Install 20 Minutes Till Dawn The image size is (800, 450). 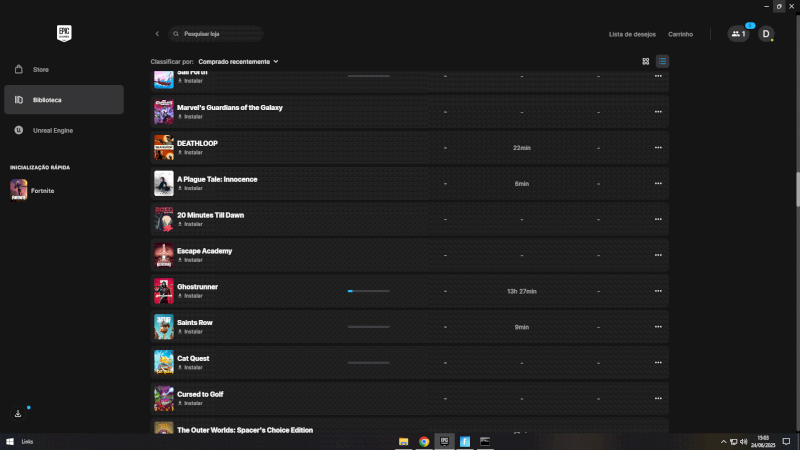click(x=190, y=224)
